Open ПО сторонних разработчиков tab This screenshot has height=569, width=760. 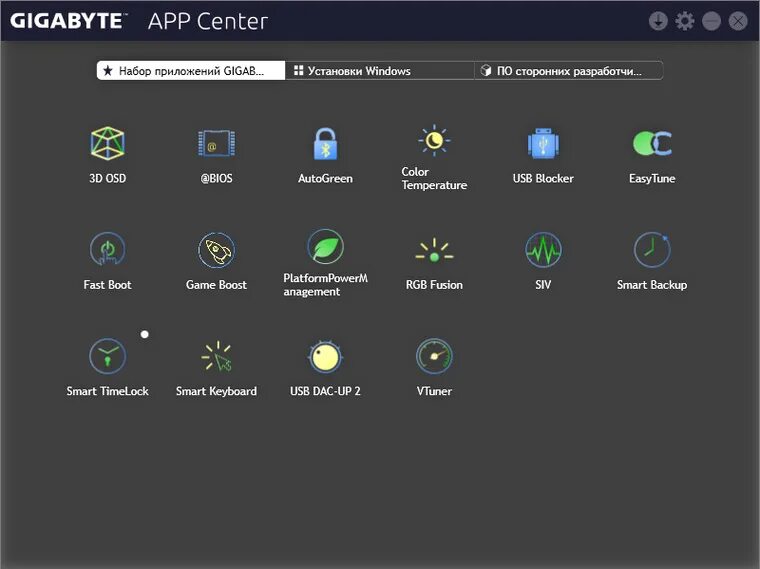point(569,71)
